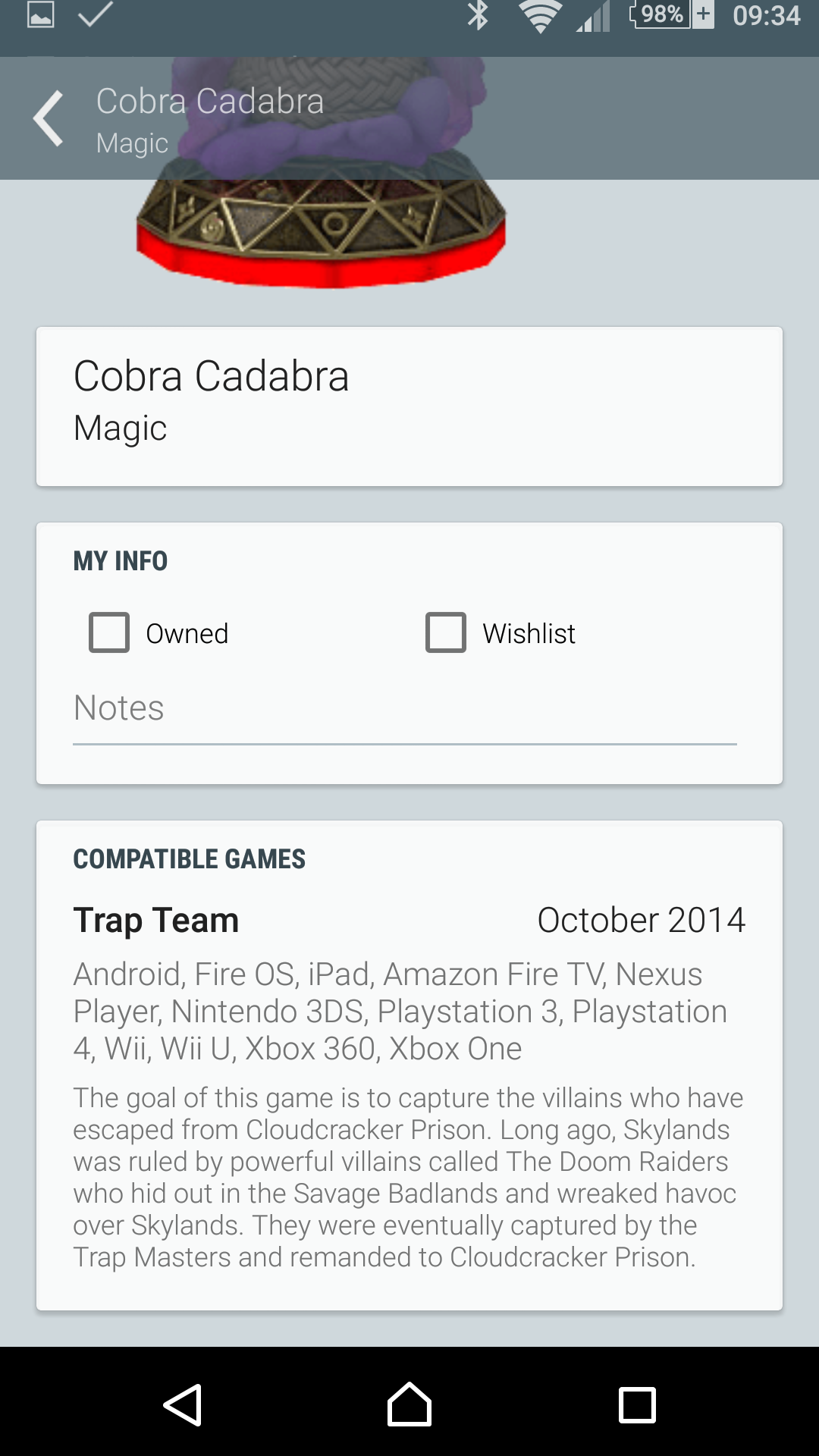Viewport: 819px width, 1456px height.
Task: Tap the Notes input field
Action: (405, 710)
